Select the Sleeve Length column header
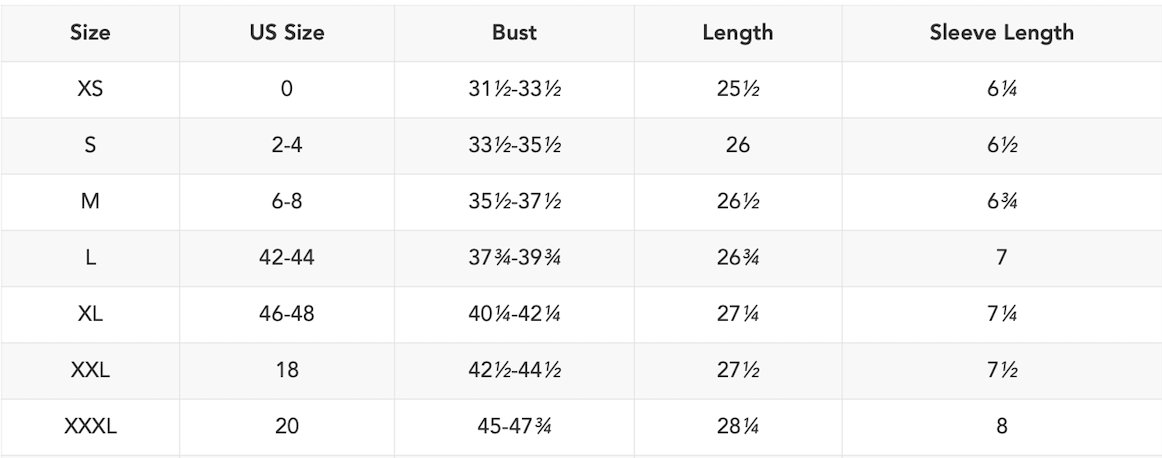Viewport: 1162px width, 458px height. click(x=1001, y=32)
